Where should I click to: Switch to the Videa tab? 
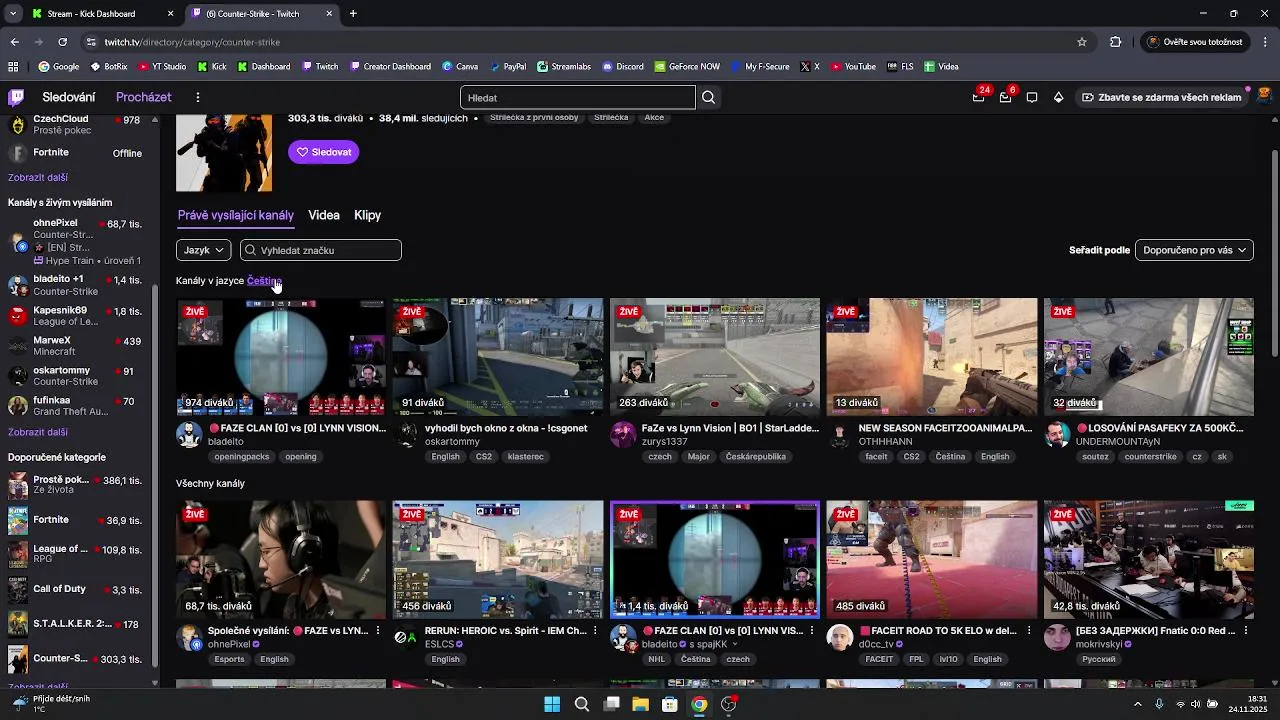tap(324, 215)
